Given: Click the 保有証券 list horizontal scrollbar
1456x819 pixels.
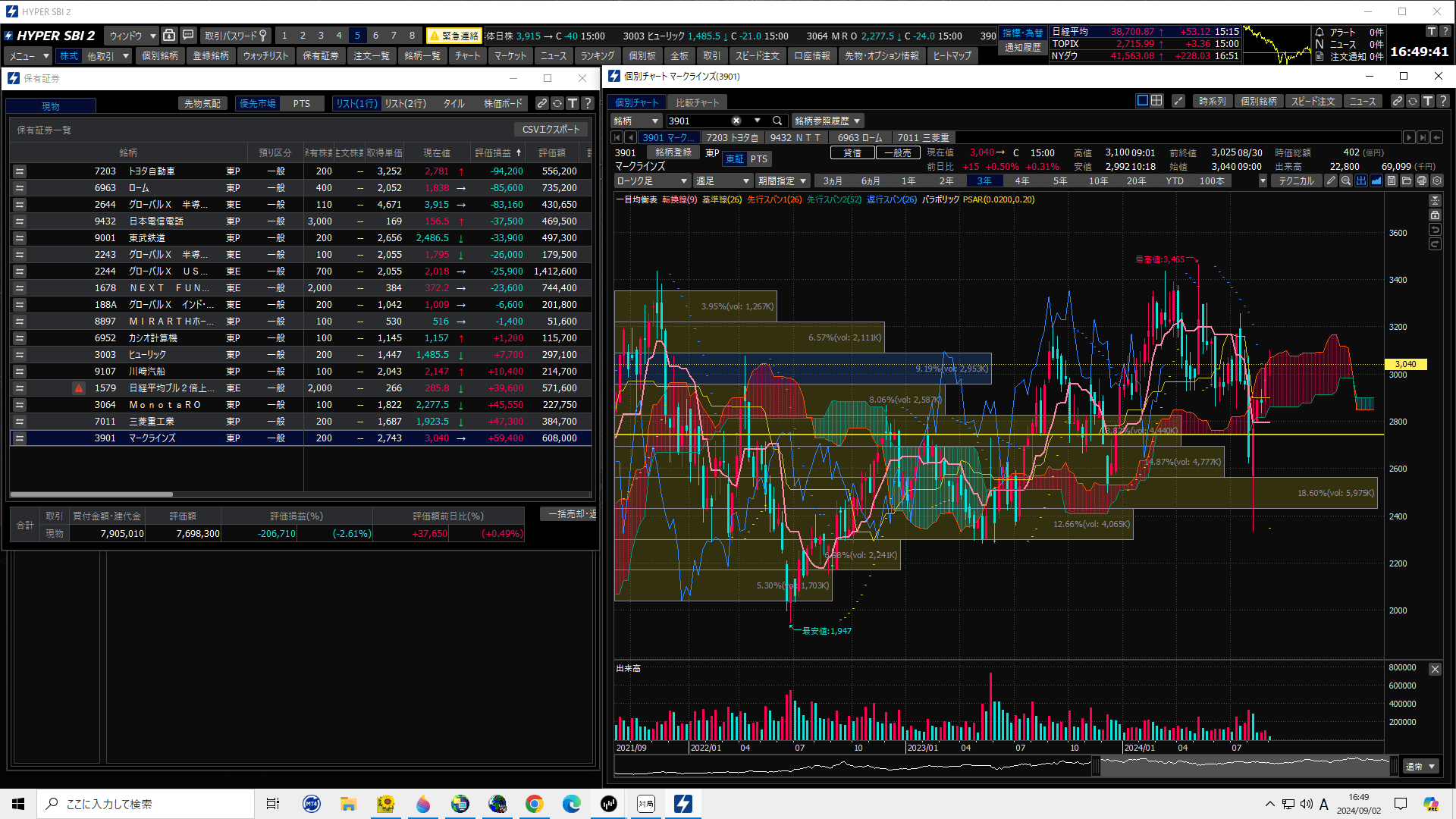Looking at the screenshot, I should (x=91, y=494).
